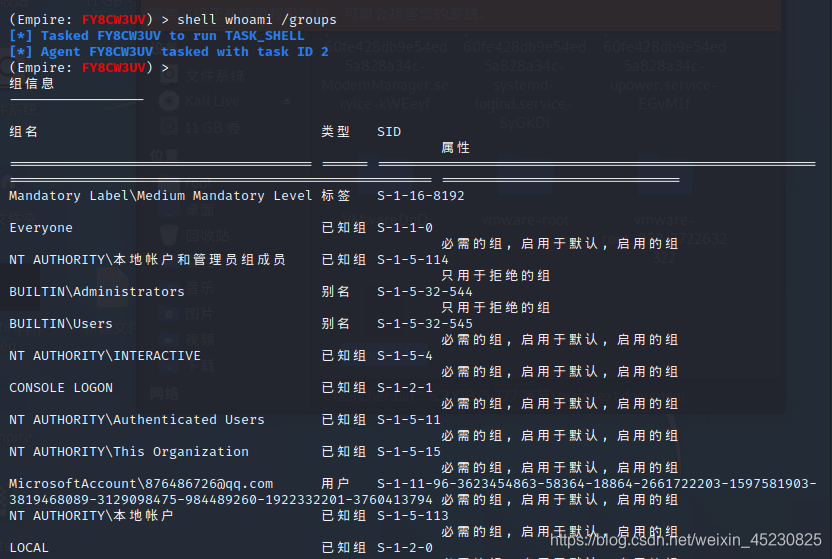Click the '组信息' heading
The image size is (832, 559).
pos(32,84)
